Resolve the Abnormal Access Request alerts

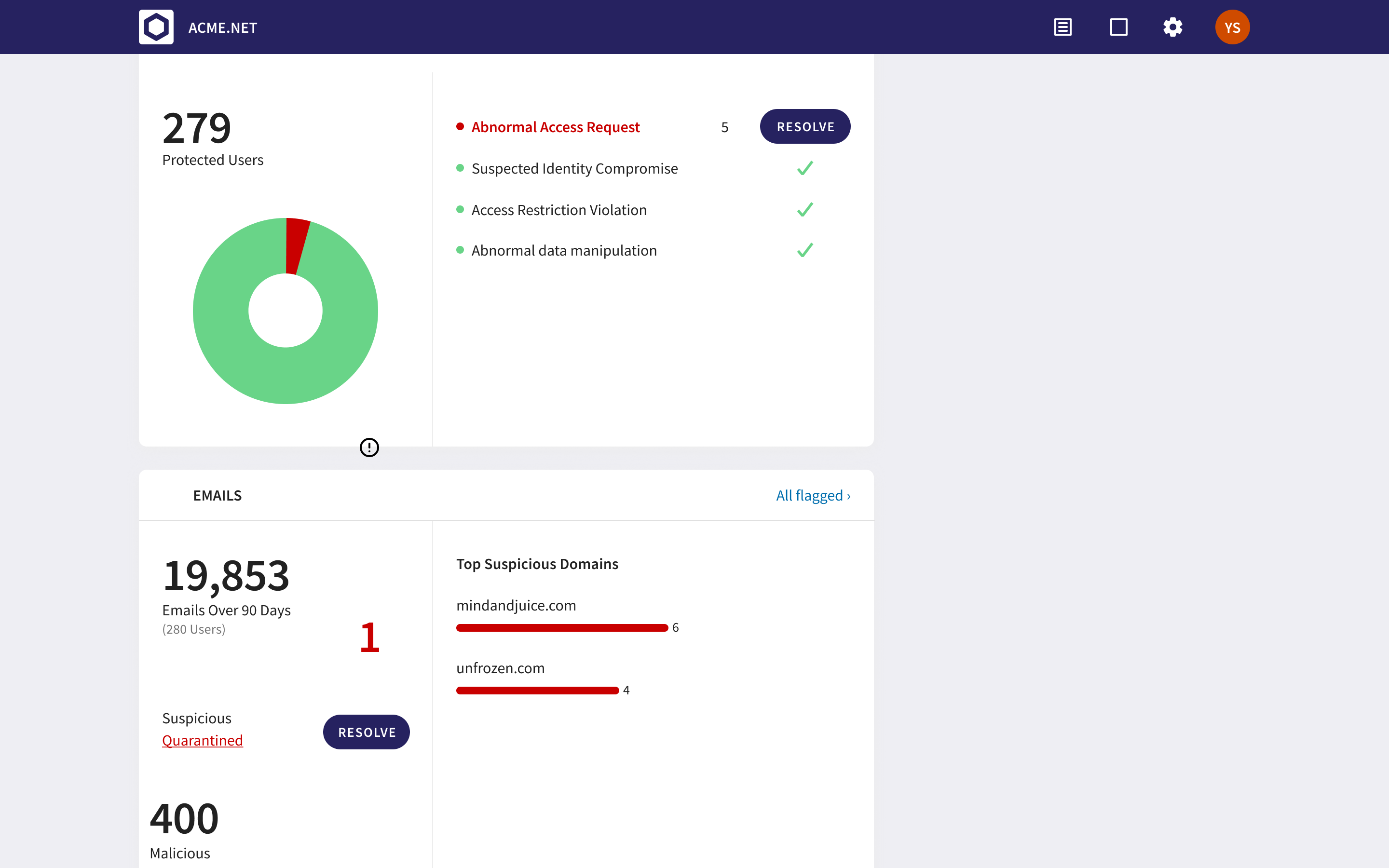pyautogui.click(x=804, y=126)
